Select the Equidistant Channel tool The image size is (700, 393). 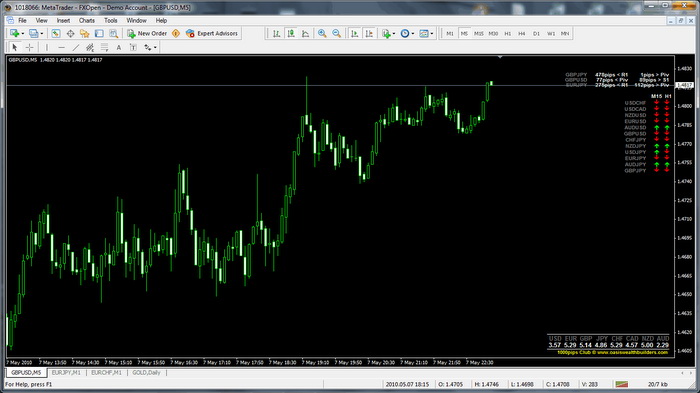point(90,47)
